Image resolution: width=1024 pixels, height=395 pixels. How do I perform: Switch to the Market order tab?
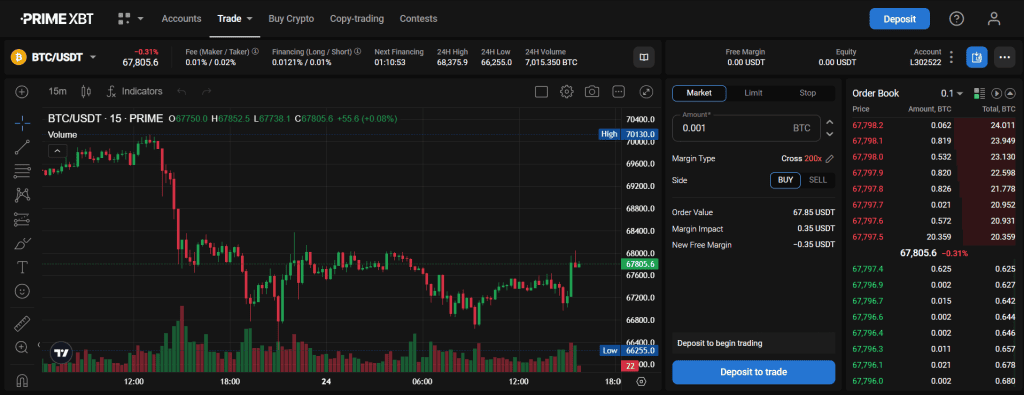pos(699,93)
